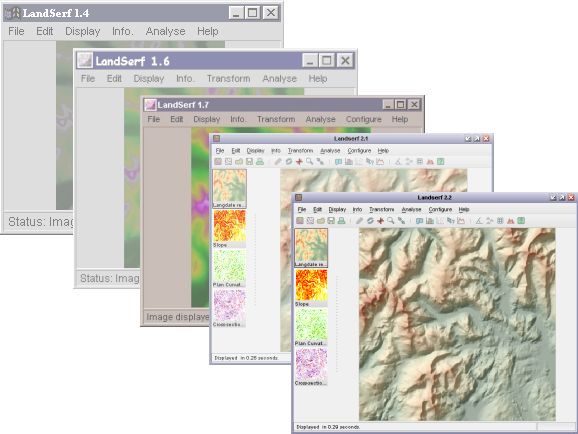
Task: Select the red cross pointer tool in Landserf 2.2
Action: coord(380,221)
